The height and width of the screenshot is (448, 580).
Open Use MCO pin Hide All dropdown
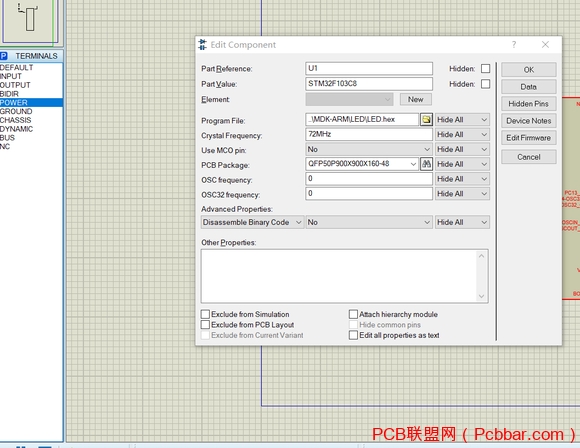462,149
